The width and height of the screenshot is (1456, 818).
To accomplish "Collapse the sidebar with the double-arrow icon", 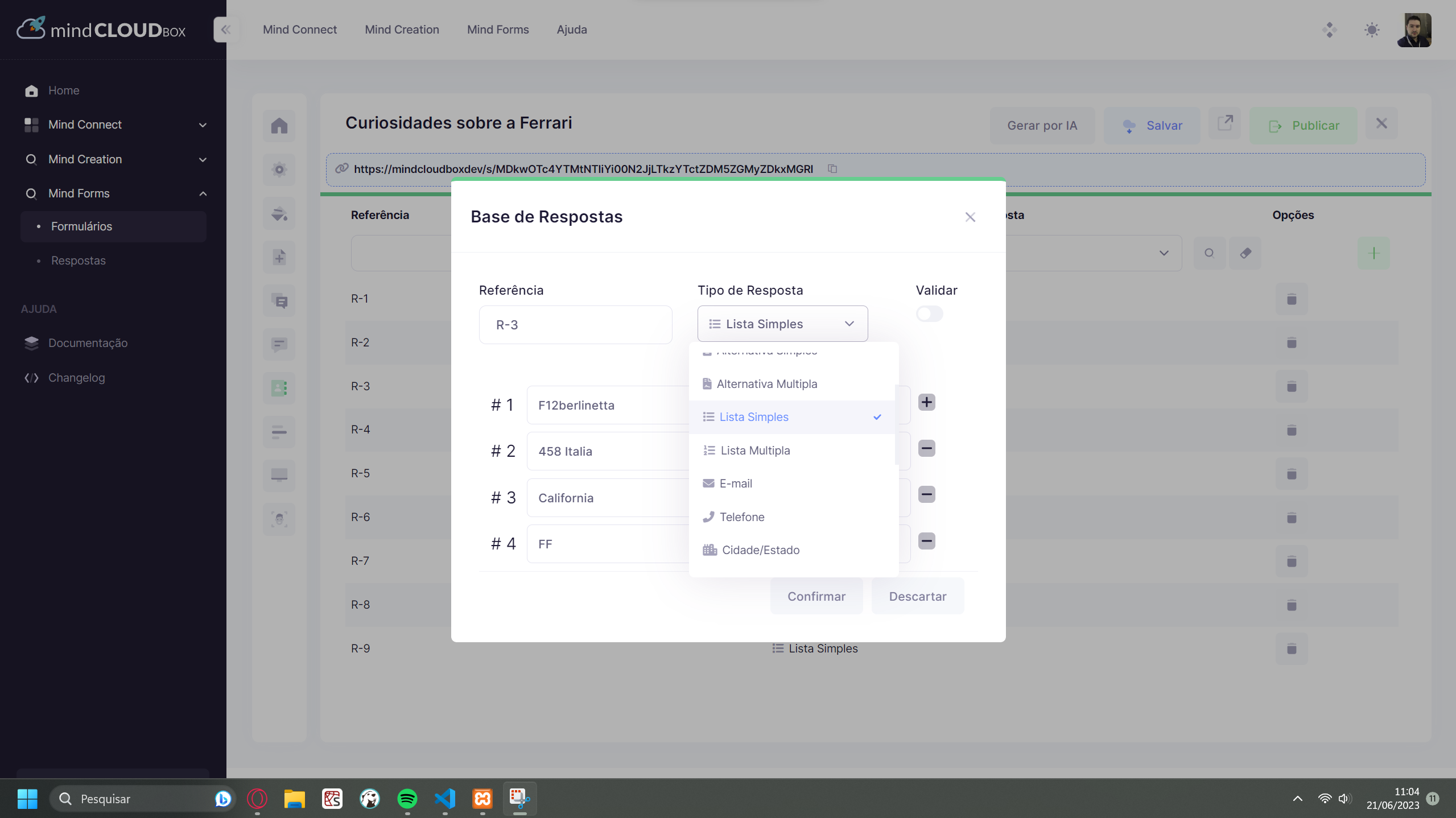I will [226, 30].
